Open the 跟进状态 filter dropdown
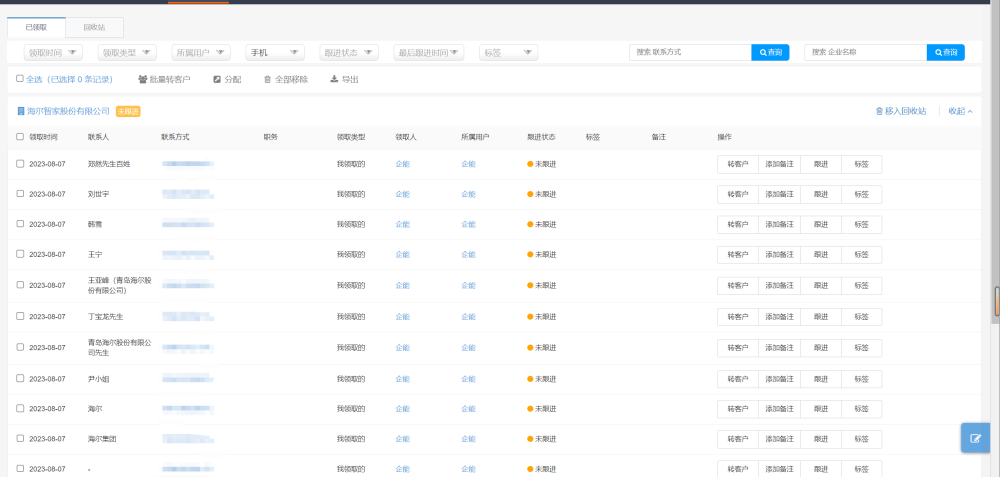Screen dimensions: 1000x477 (x=349, y=52)
